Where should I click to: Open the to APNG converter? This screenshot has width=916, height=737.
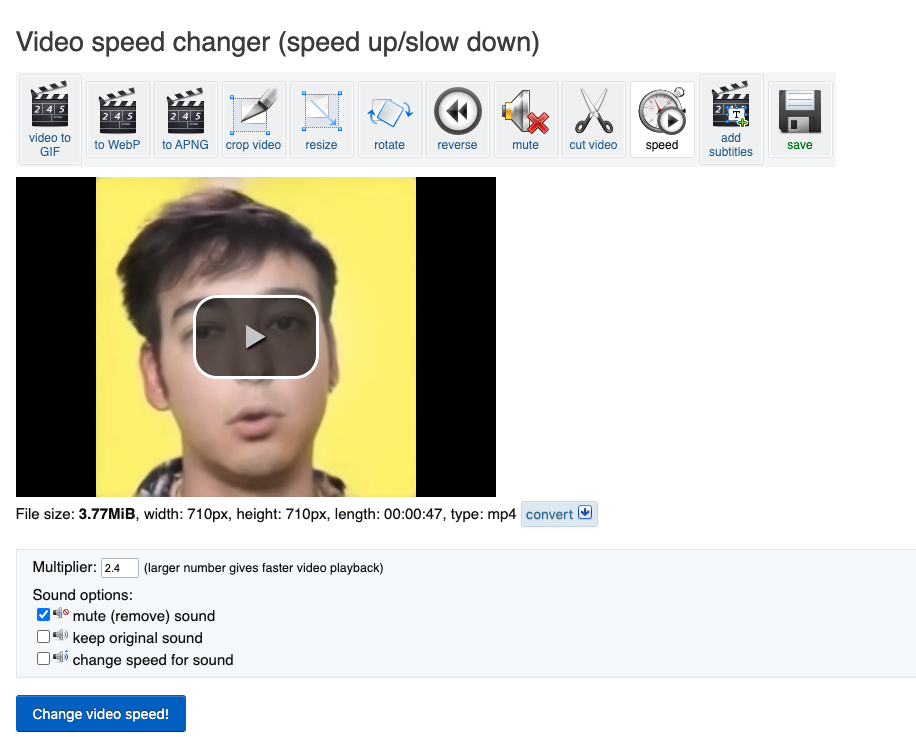(185, 119)
